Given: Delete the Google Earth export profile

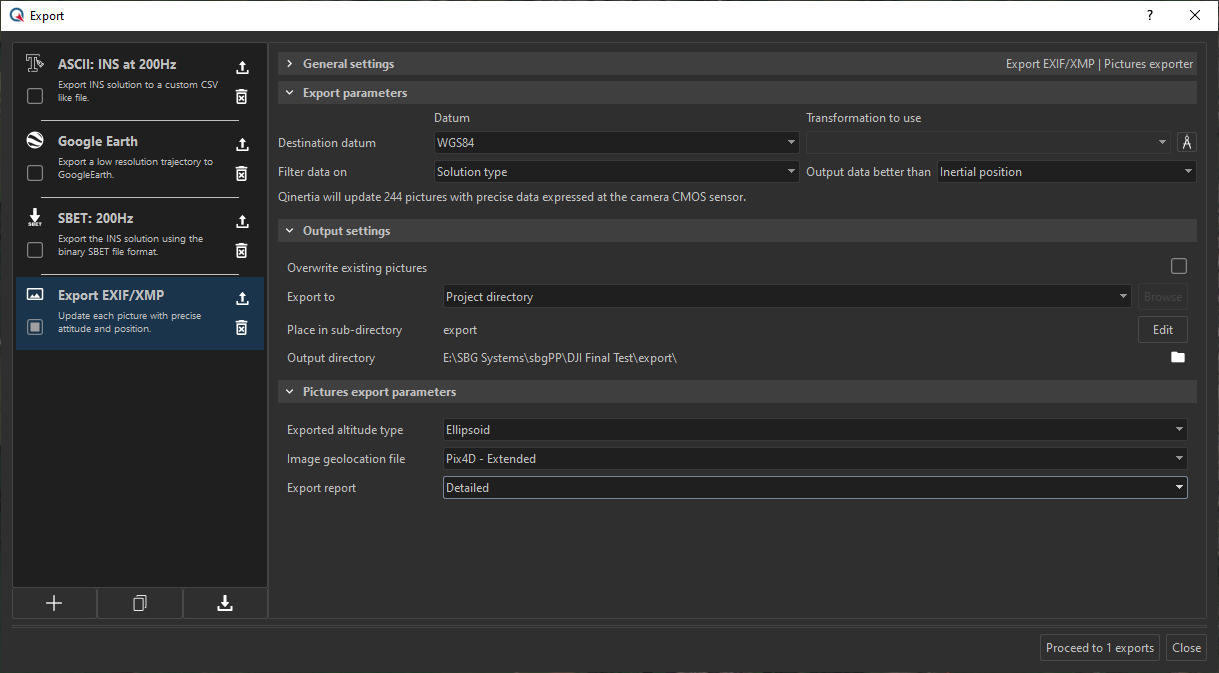Looking at the screenshot, I should [x=241, y=174].
